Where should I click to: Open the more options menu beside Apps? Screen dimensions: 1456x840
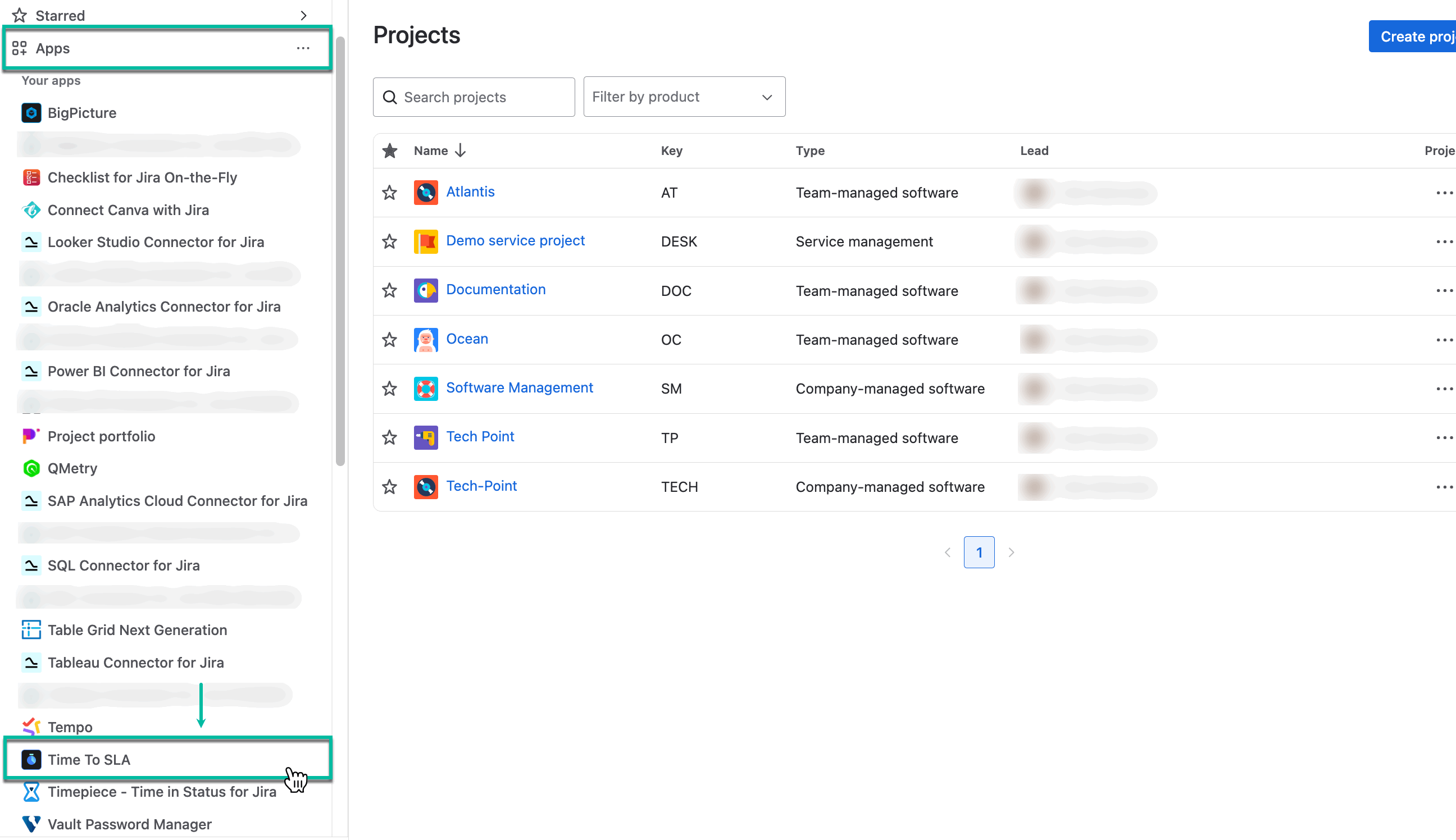point(303,48)
